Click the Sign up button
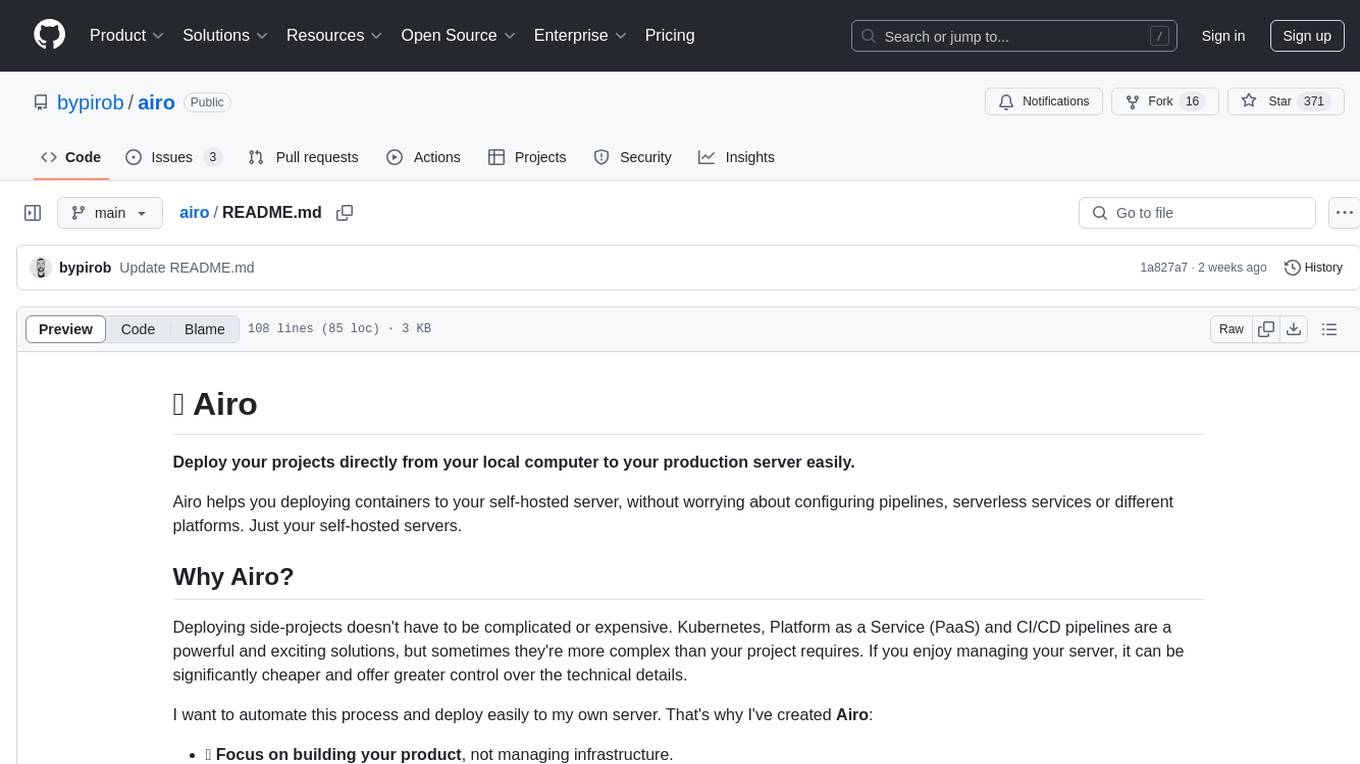1360x764 pixels. [1307, 36]
